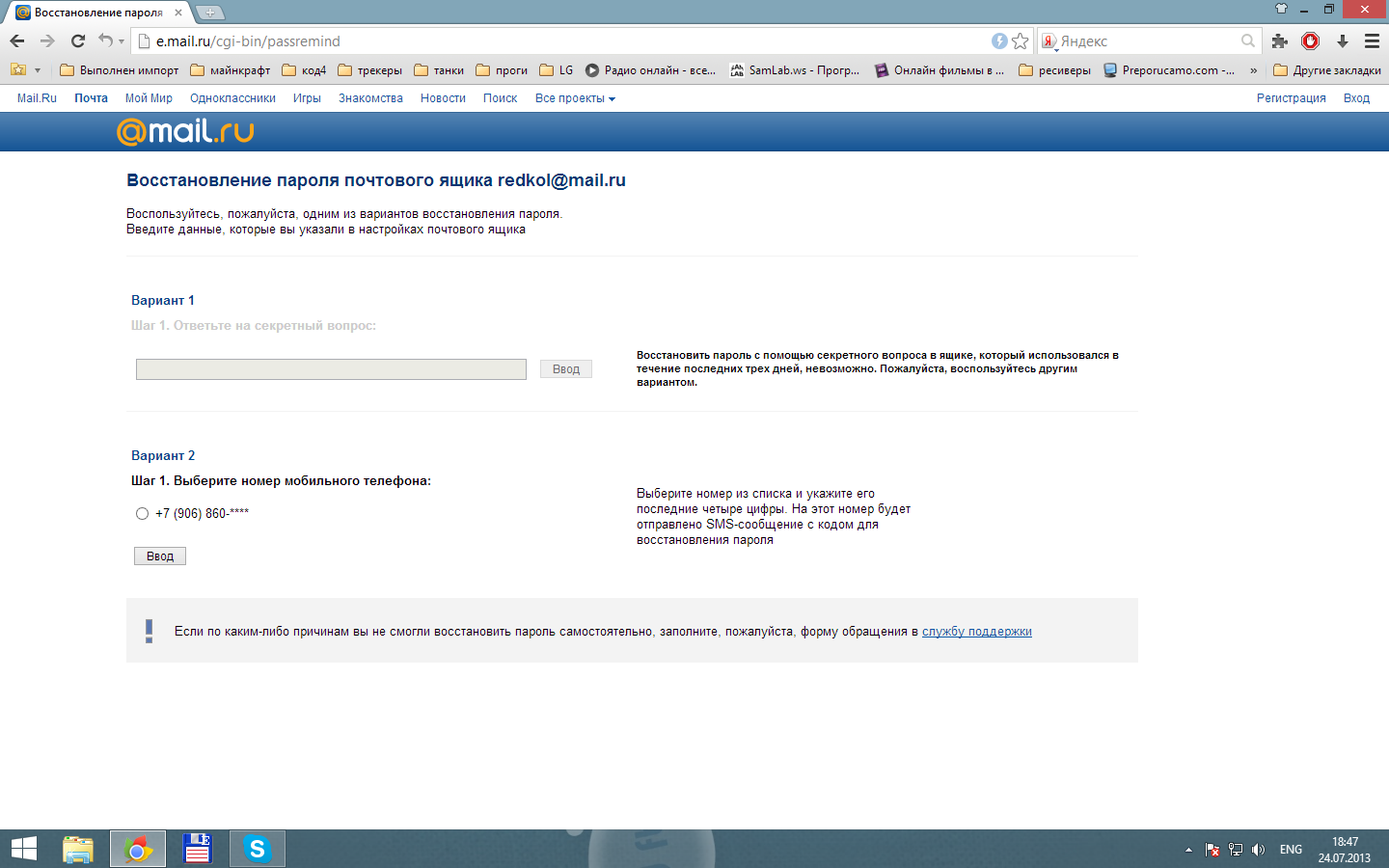Click the blue lightning turbo icon in address bar
This screenshot has width=1389, height=868.
(999, 41)
